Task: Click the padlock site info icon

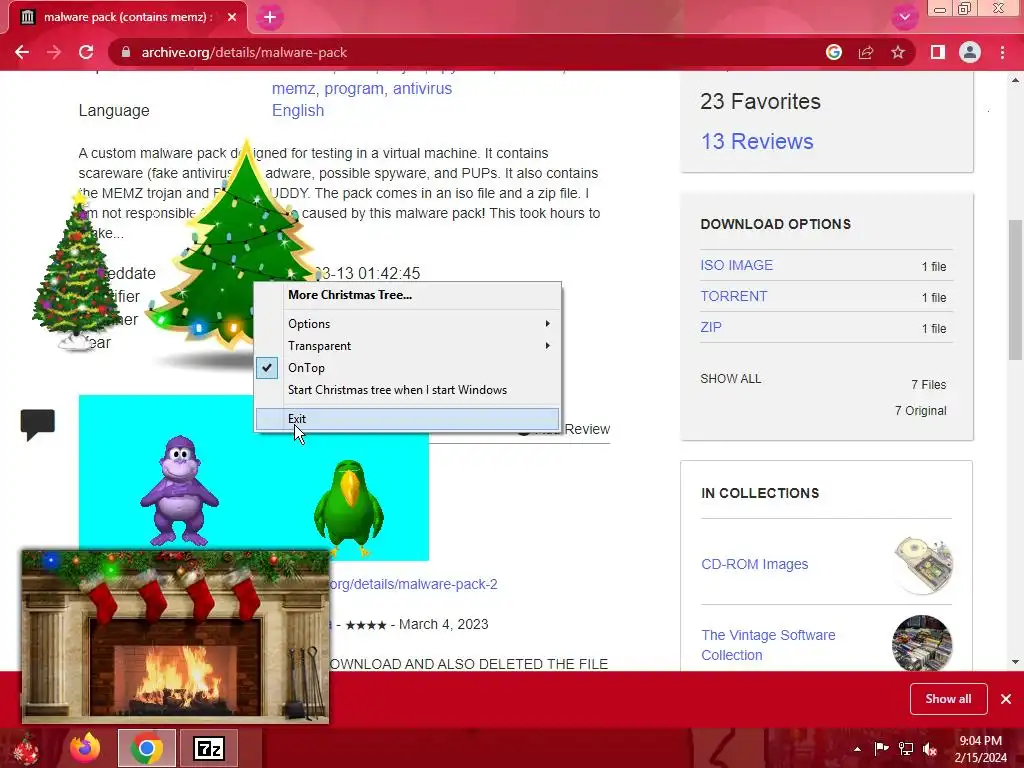Action: click(126, 52)
